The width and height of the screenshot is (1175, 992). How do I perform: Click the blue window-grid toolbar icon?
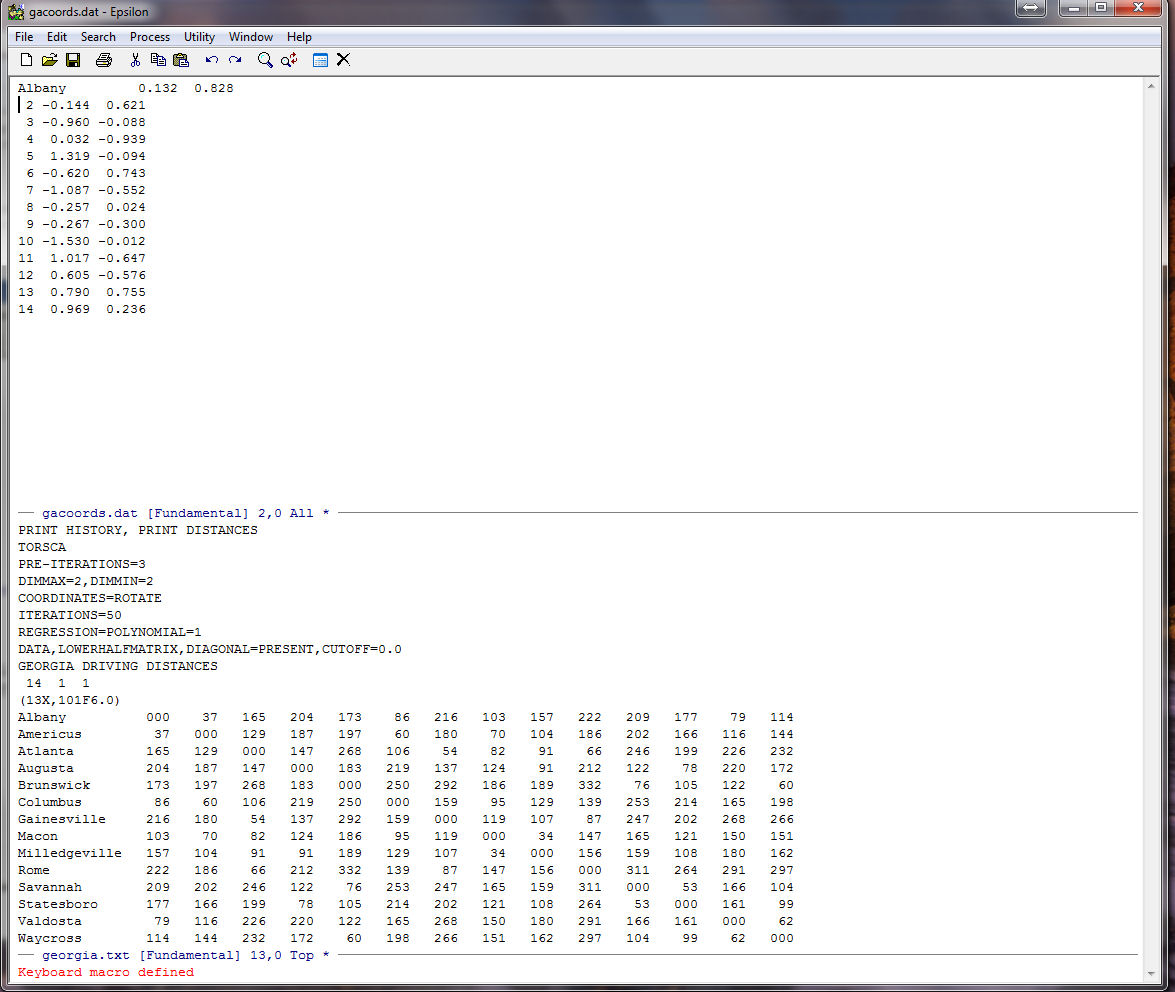(320, 60)
